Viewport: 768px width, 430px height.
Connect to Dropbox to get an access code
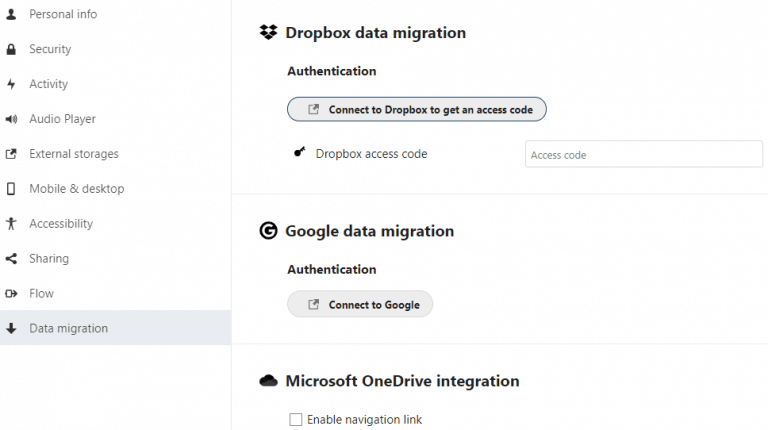[416, 109]
